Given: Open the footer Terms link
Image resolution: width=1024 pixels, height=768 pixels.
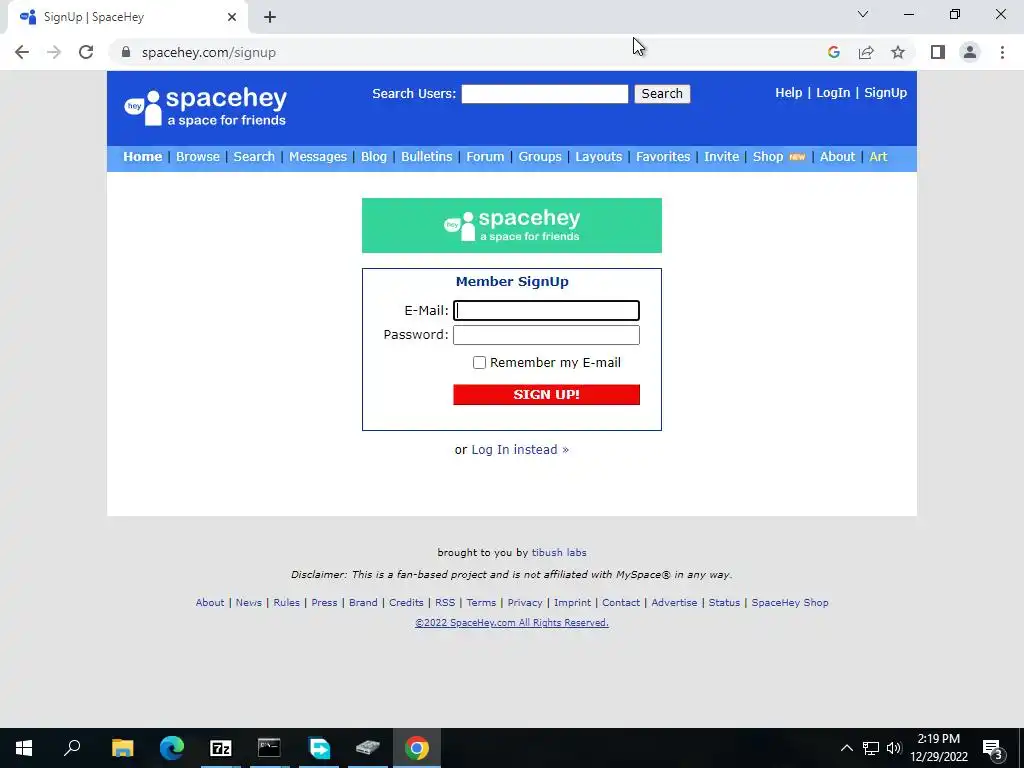Looking at the screenshot, I should (481, 603).
